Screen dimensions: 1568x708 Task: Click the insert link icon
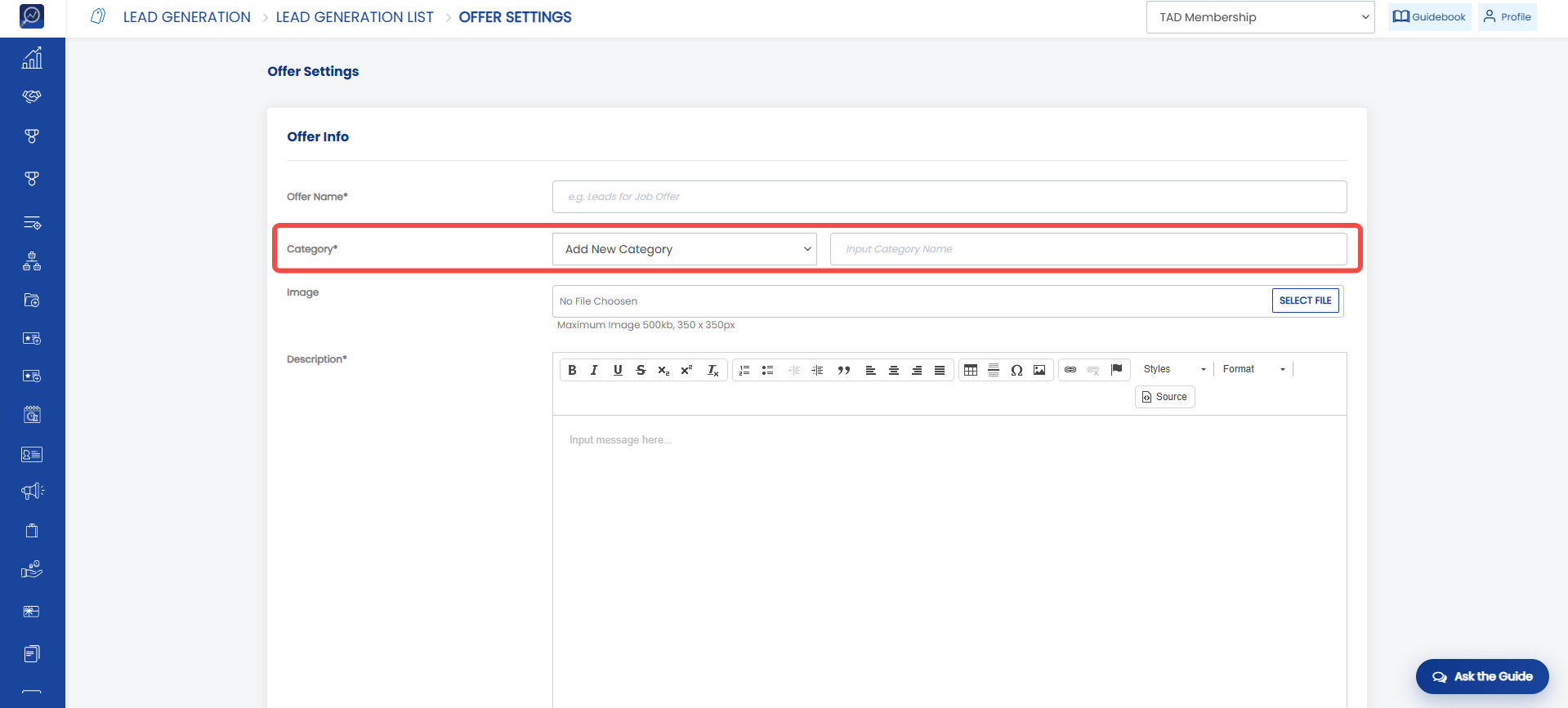click(1070, 370)
